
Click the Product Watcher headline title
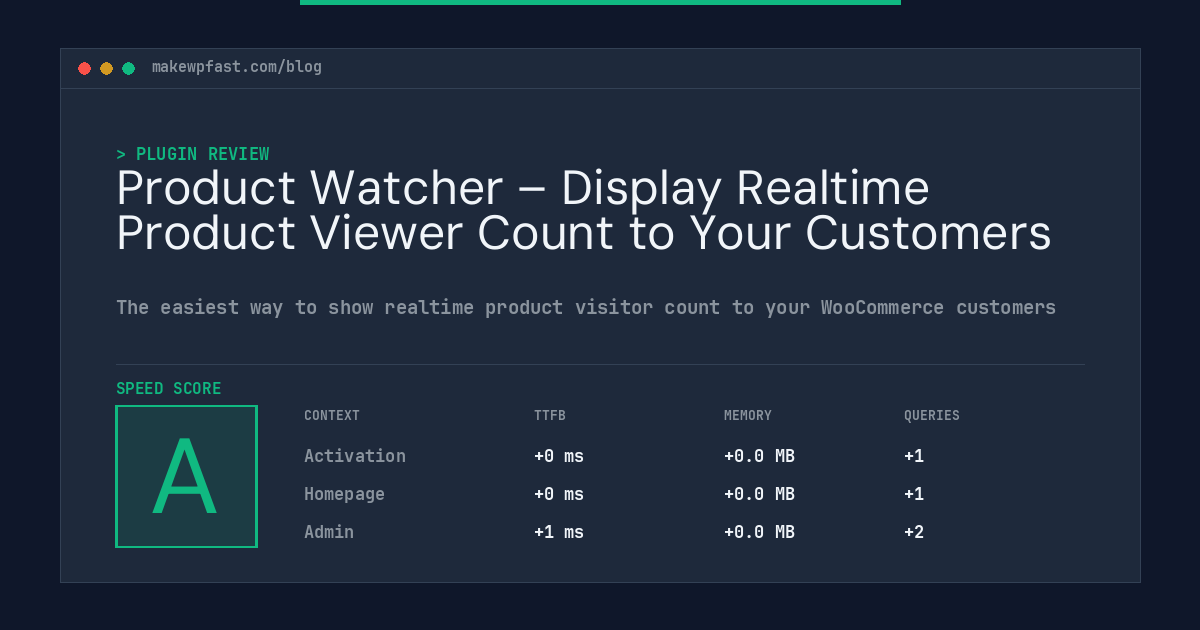coord(584,211)
